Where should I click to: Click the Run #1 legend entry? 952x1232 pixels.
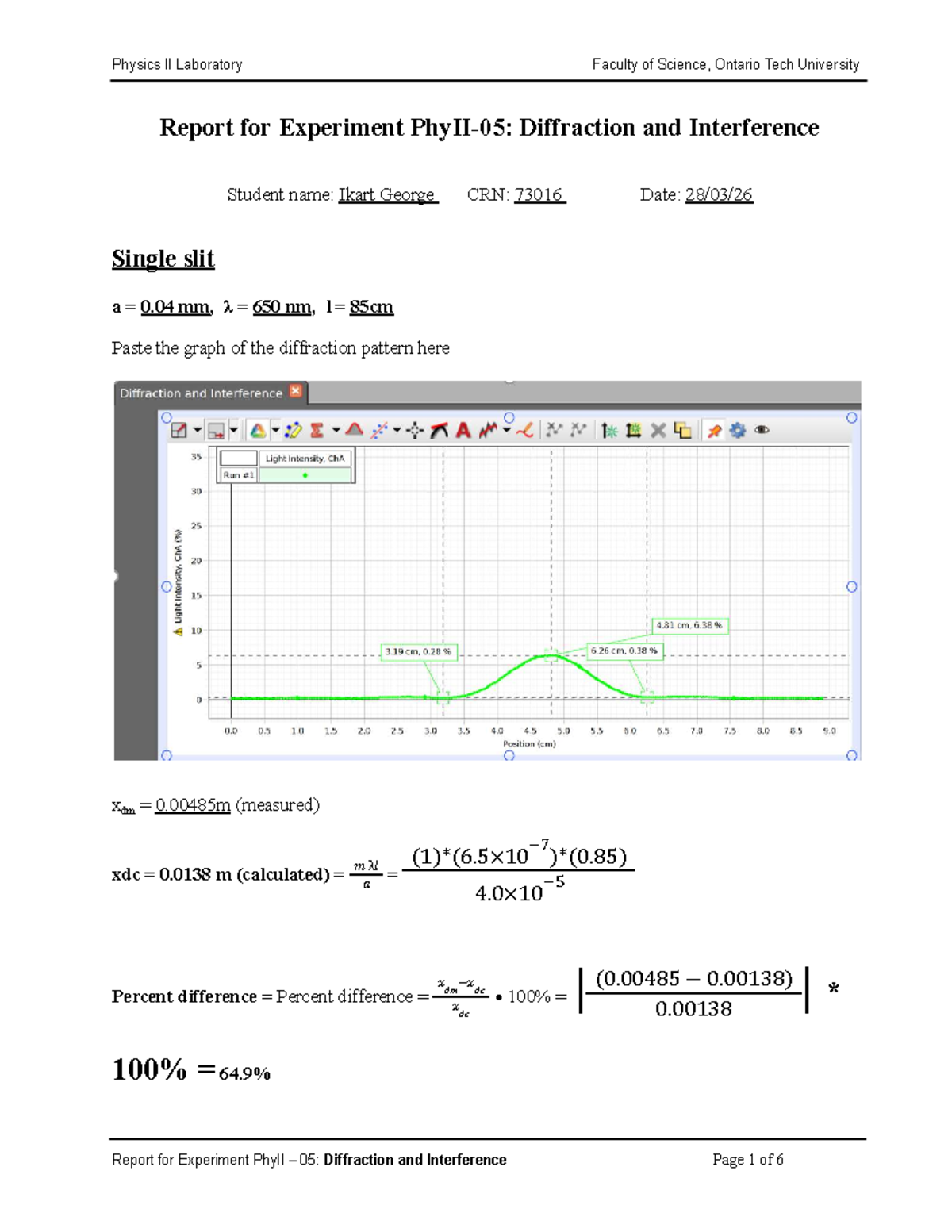(239, 475)
